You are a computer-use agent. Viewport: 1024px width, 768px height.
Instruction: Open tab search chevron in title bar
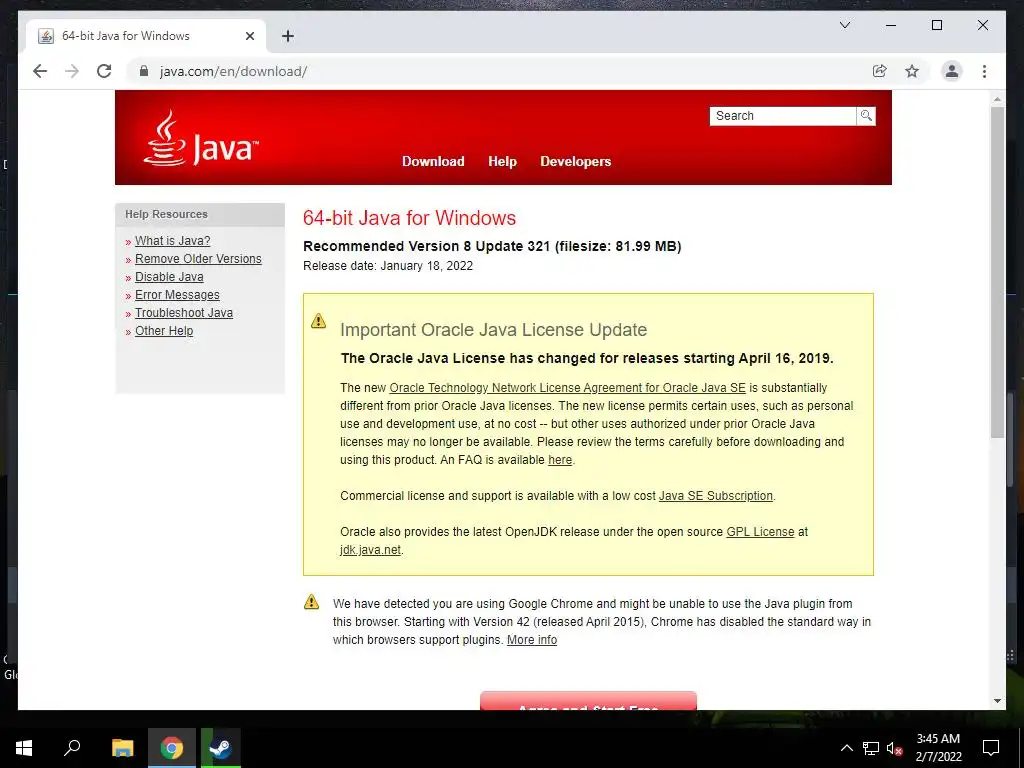pos(844,25)
